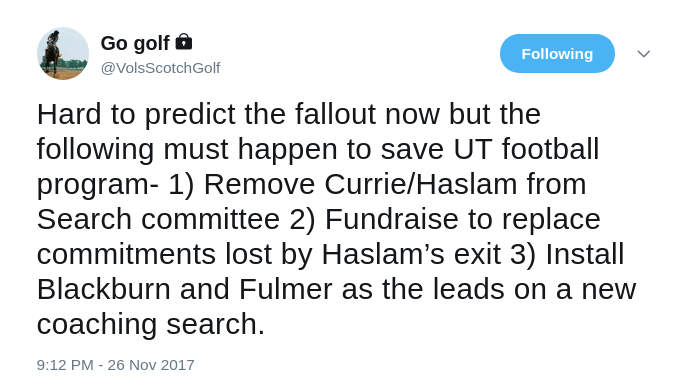
Task: Click "Haslam's exit" text in the tweet
Action: coord(411,254)
